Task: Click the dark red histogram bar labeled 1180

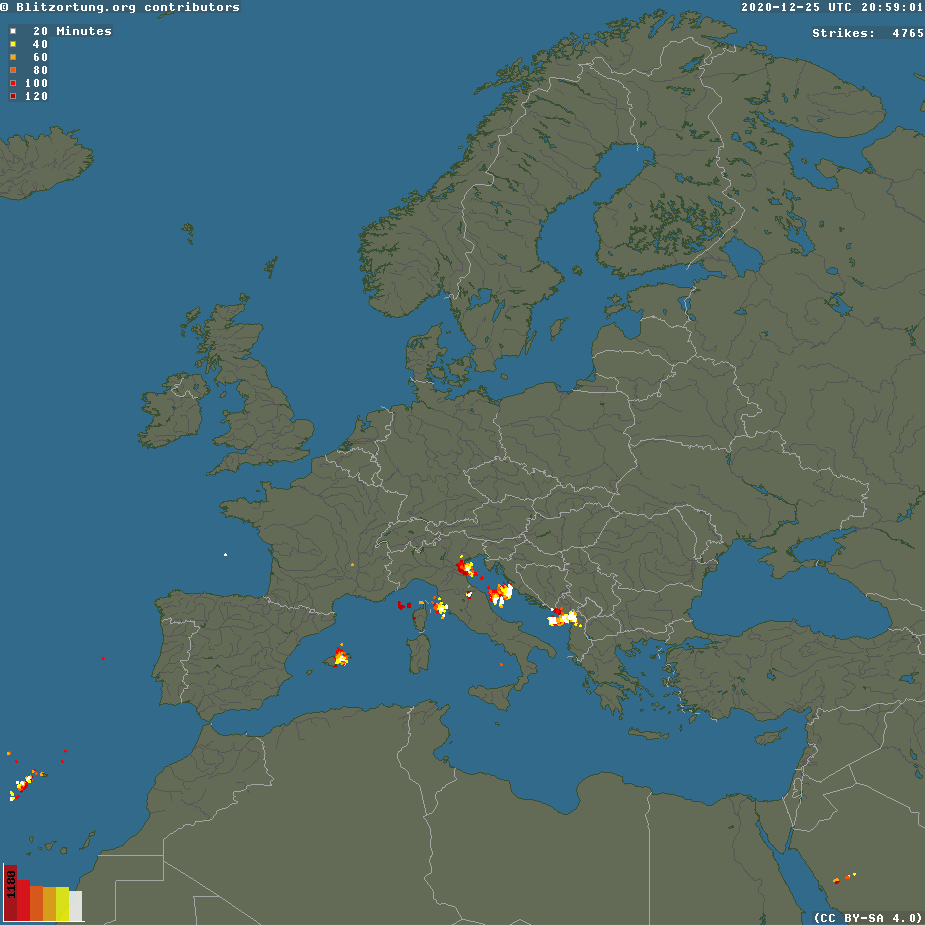Action: [10, 892]
